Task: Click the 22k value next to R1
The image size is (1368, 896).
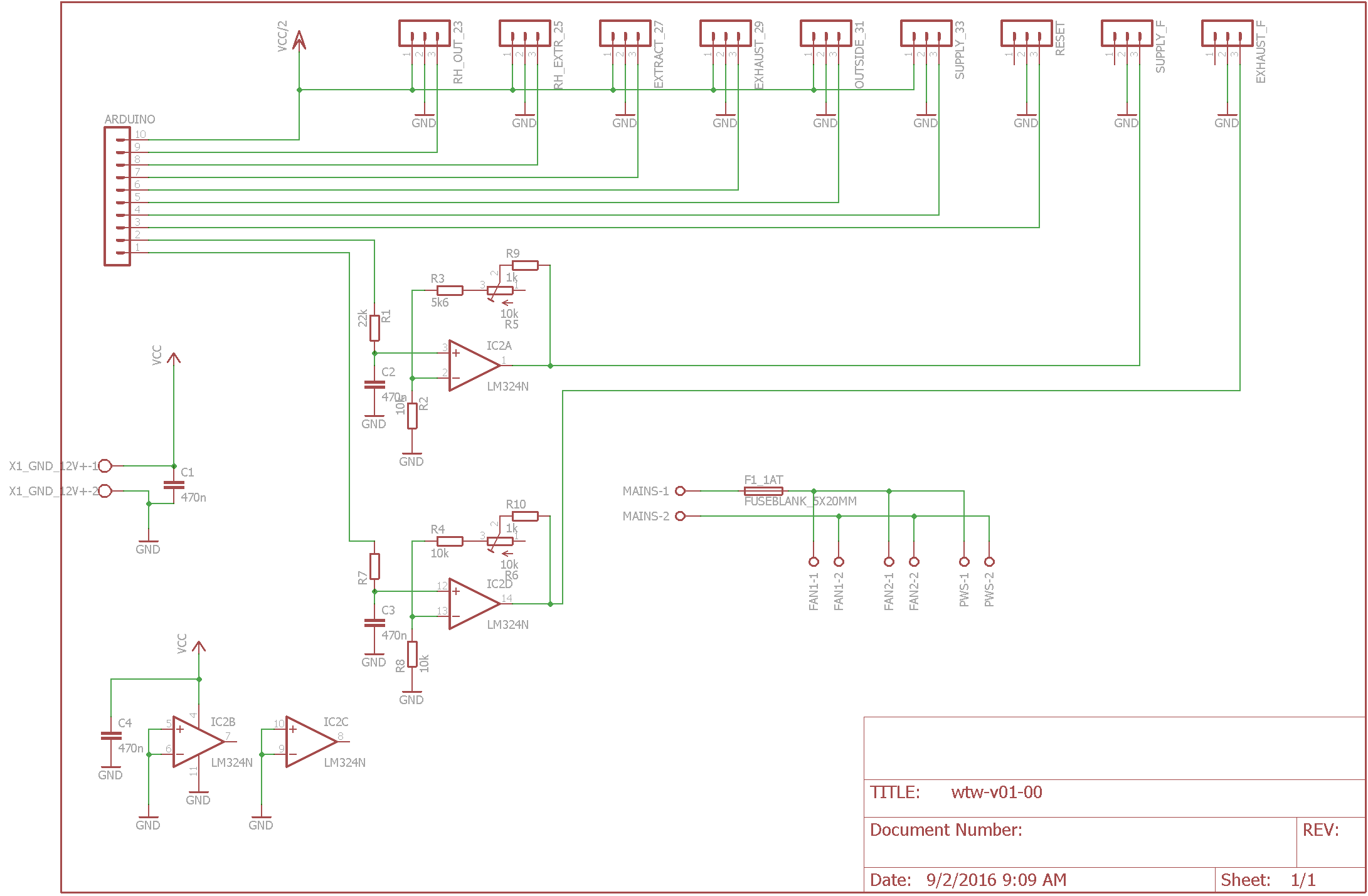Action: (363, 318)
